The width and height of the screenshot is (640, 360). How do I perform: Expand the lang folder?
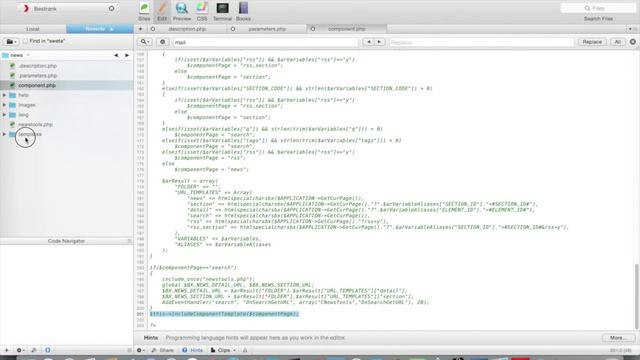click(4, 115)
